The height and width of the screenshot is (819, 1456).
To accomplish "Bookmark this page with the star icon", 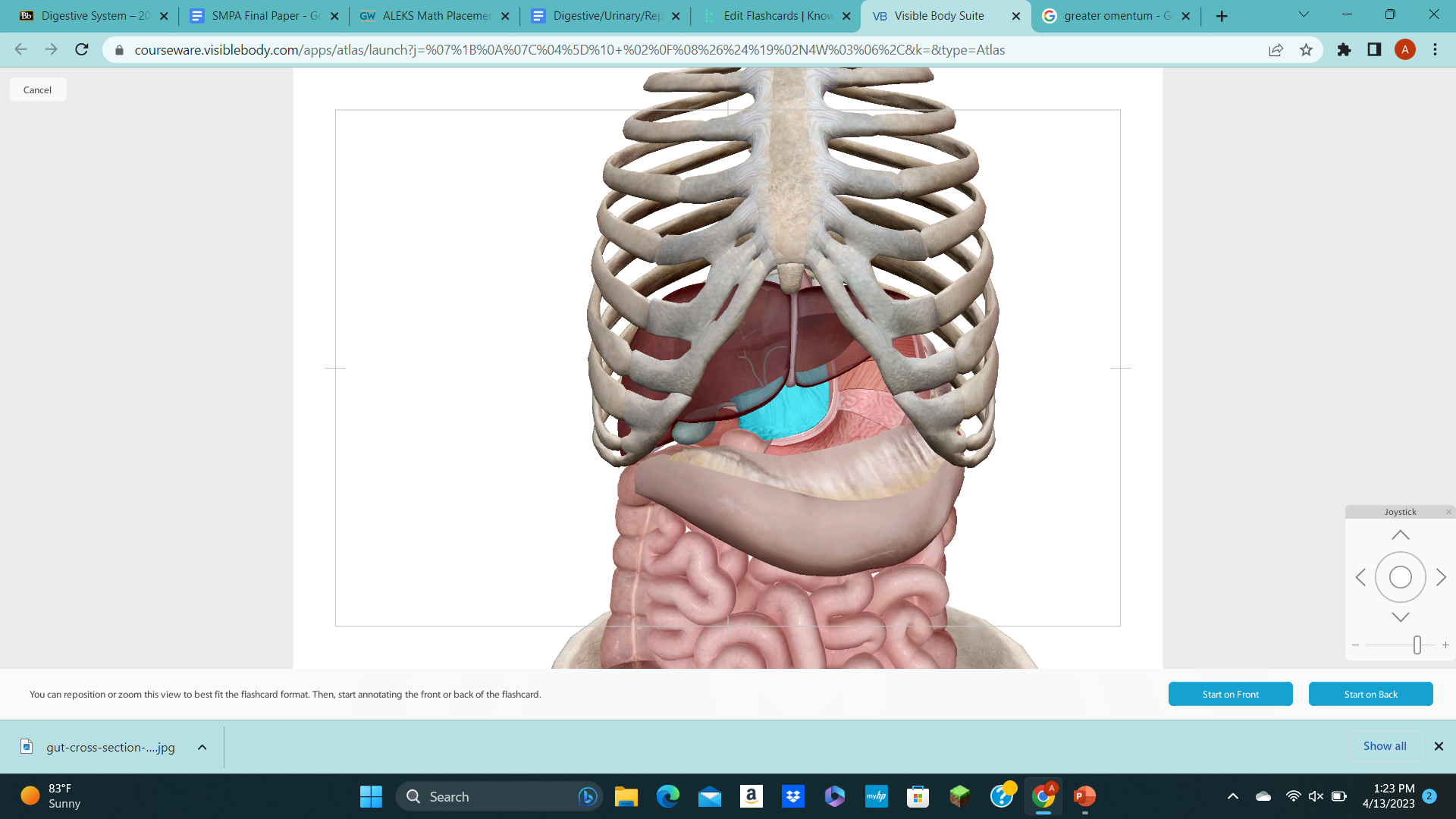I will click(x=1306, y=50).
